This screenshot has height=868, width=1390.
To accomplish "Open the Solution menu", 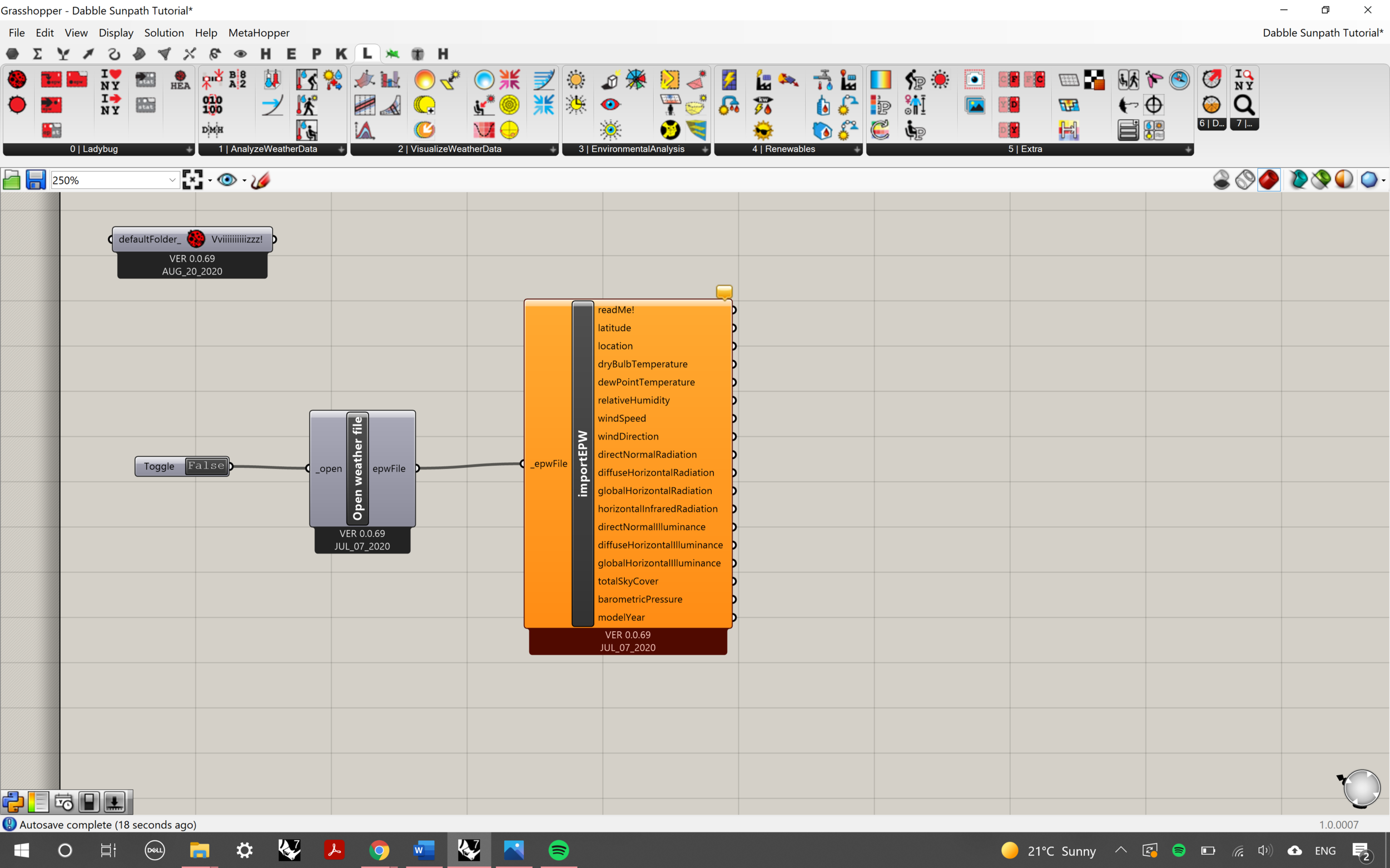I will [x=163, y=33].
